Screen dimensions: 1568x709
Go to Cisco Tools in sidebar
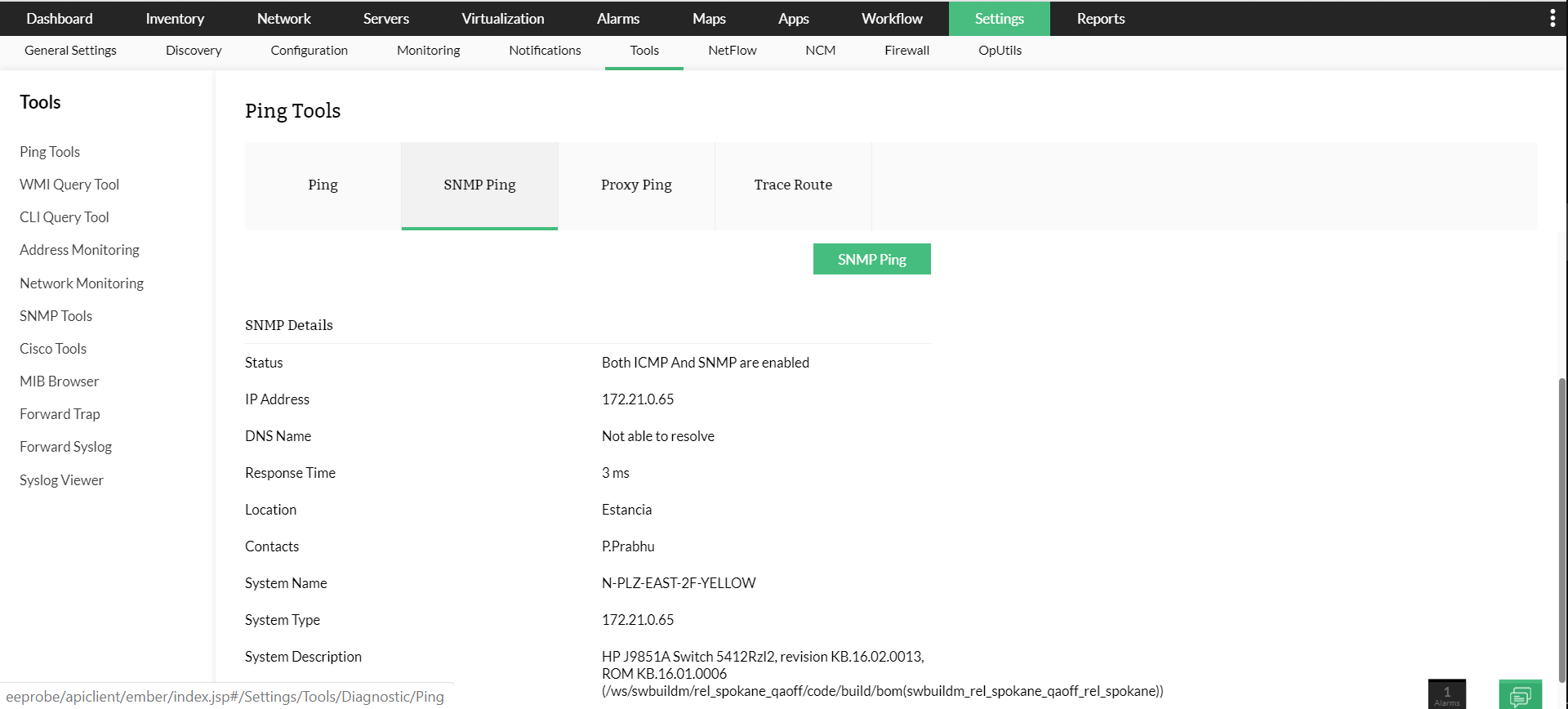point(53,349)
